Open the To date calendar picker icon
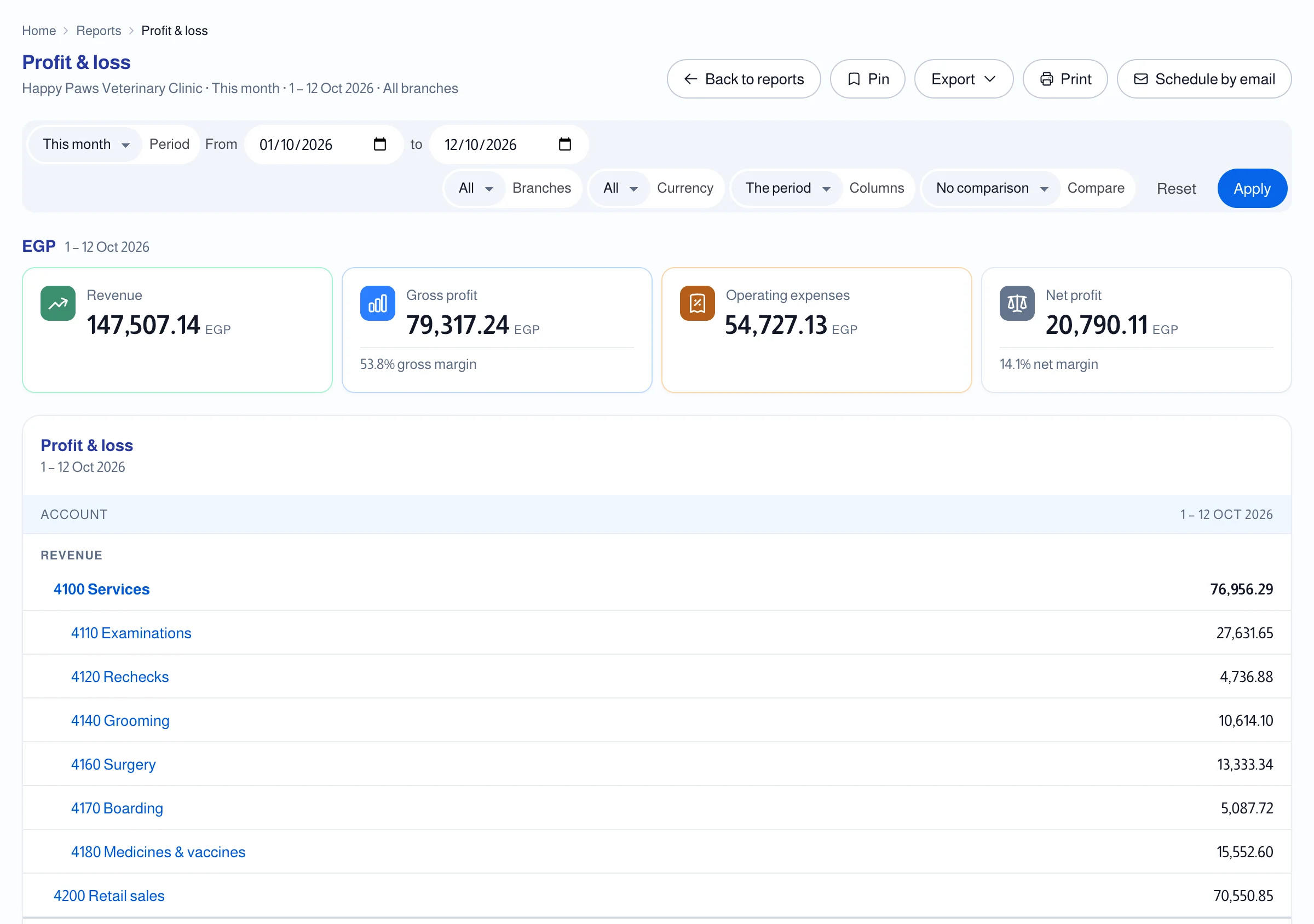1314x924 pixels. coord(564,144)
